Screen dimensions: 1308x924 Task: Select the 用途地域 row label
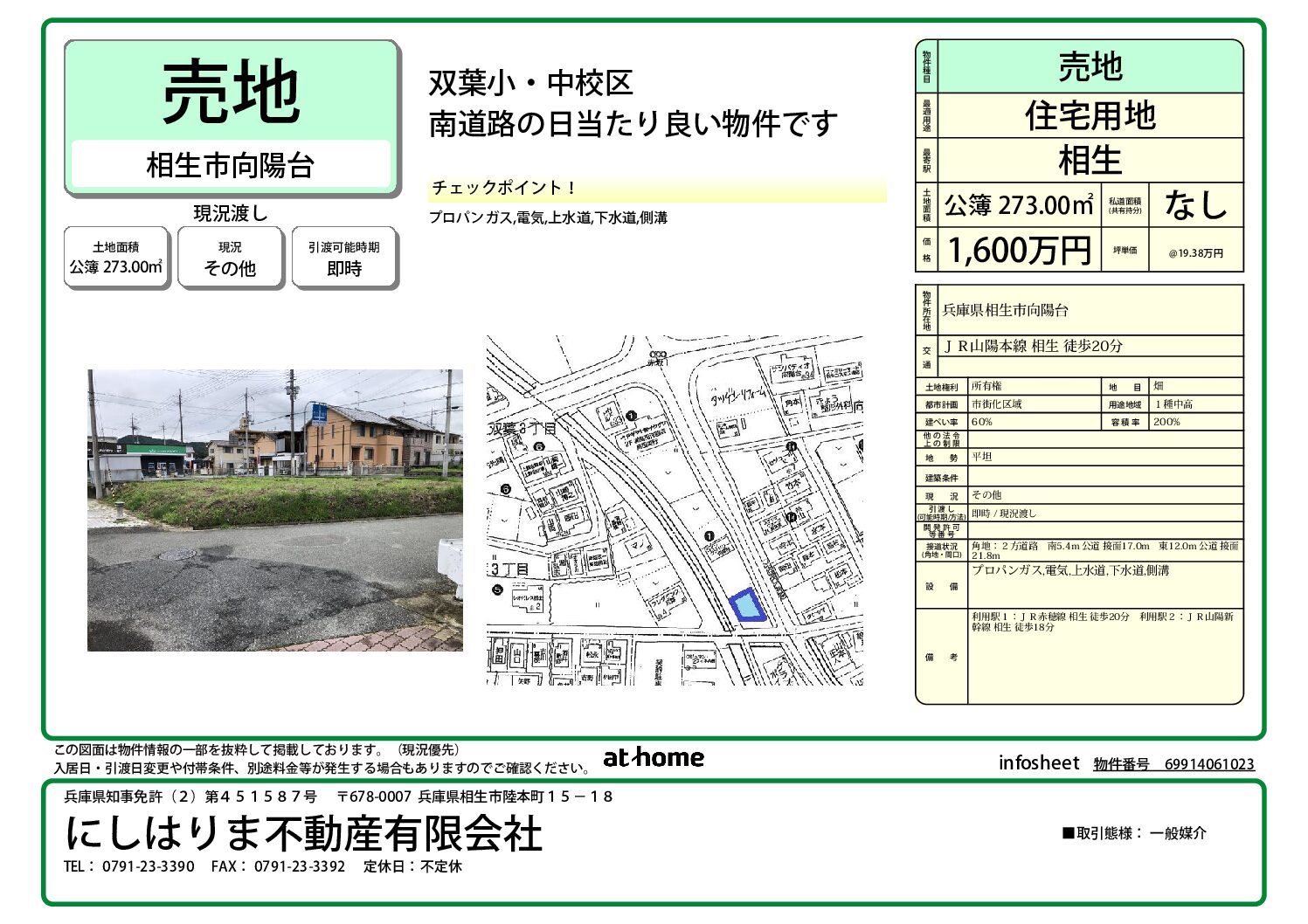(x=1125, y=404)
